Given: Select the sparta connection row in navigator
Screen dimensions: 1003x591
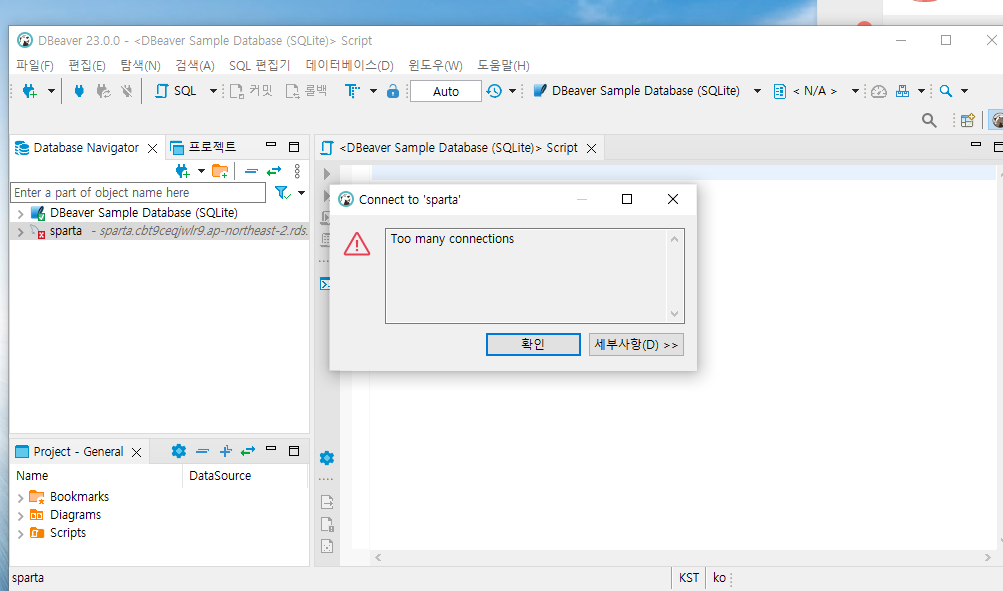Looking at the screenshot, I should coord(159,231).
